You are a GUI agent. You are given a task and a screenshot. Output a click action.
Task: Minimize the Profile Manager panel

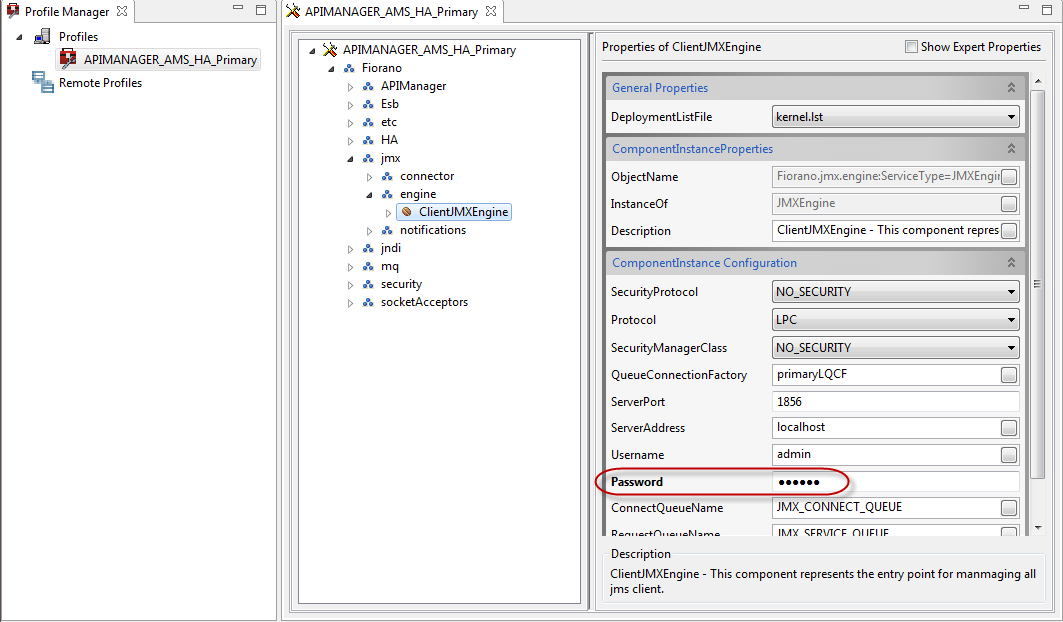pos(238,9)
